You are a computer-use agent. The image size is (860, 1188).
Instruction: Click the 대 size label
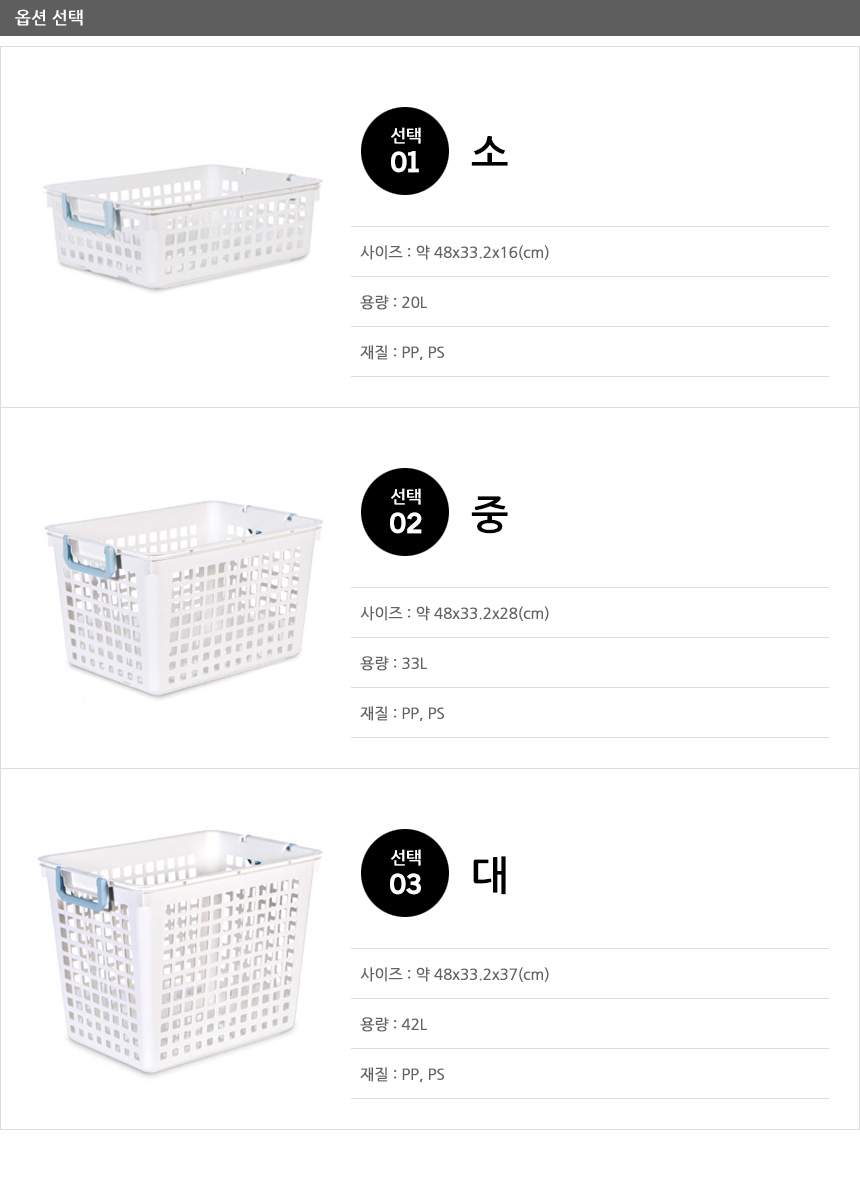click(x=489, y=874)
